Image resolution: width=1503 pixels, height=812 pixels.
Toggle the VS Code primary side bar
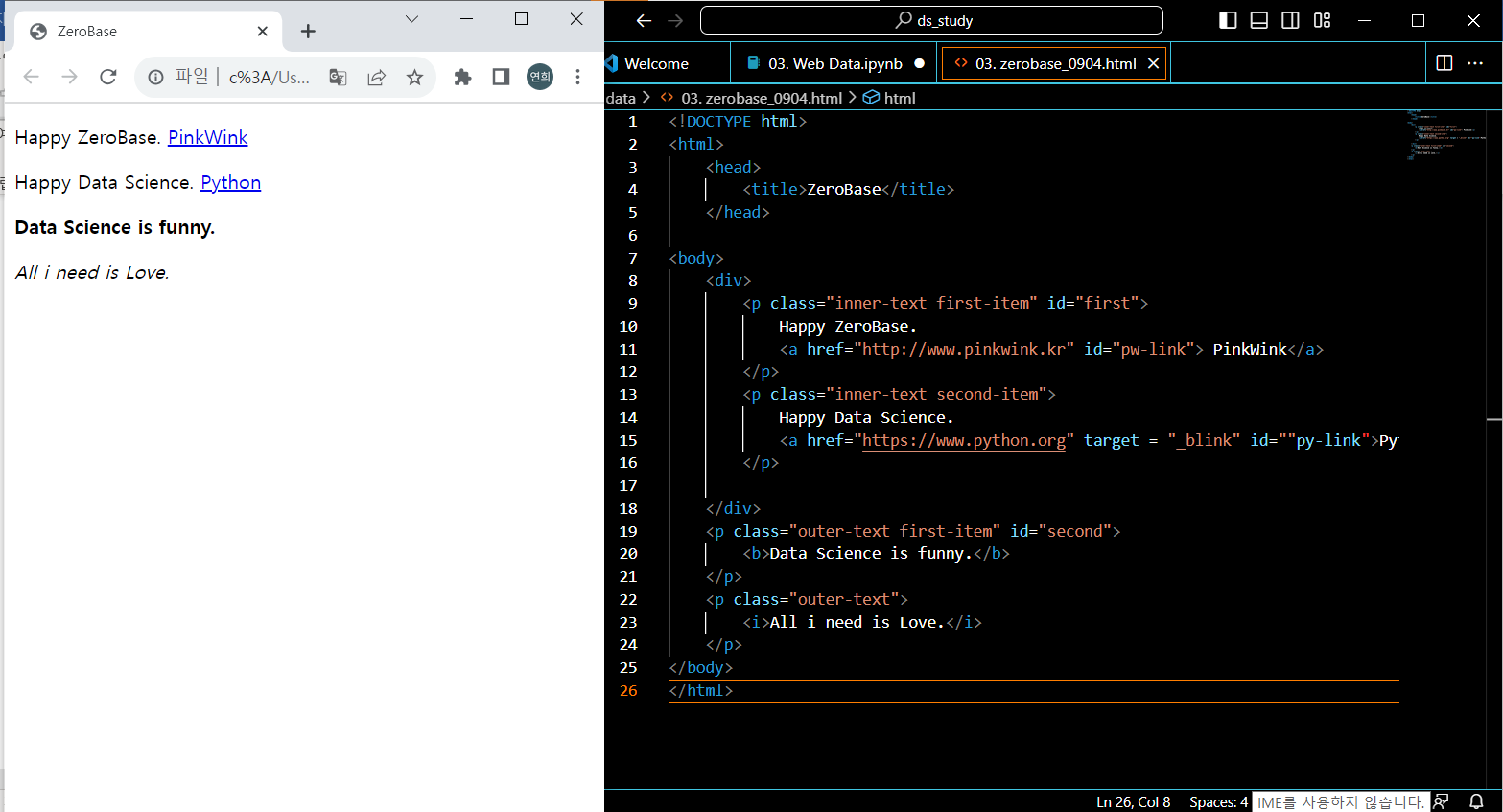coord(1228,20)
